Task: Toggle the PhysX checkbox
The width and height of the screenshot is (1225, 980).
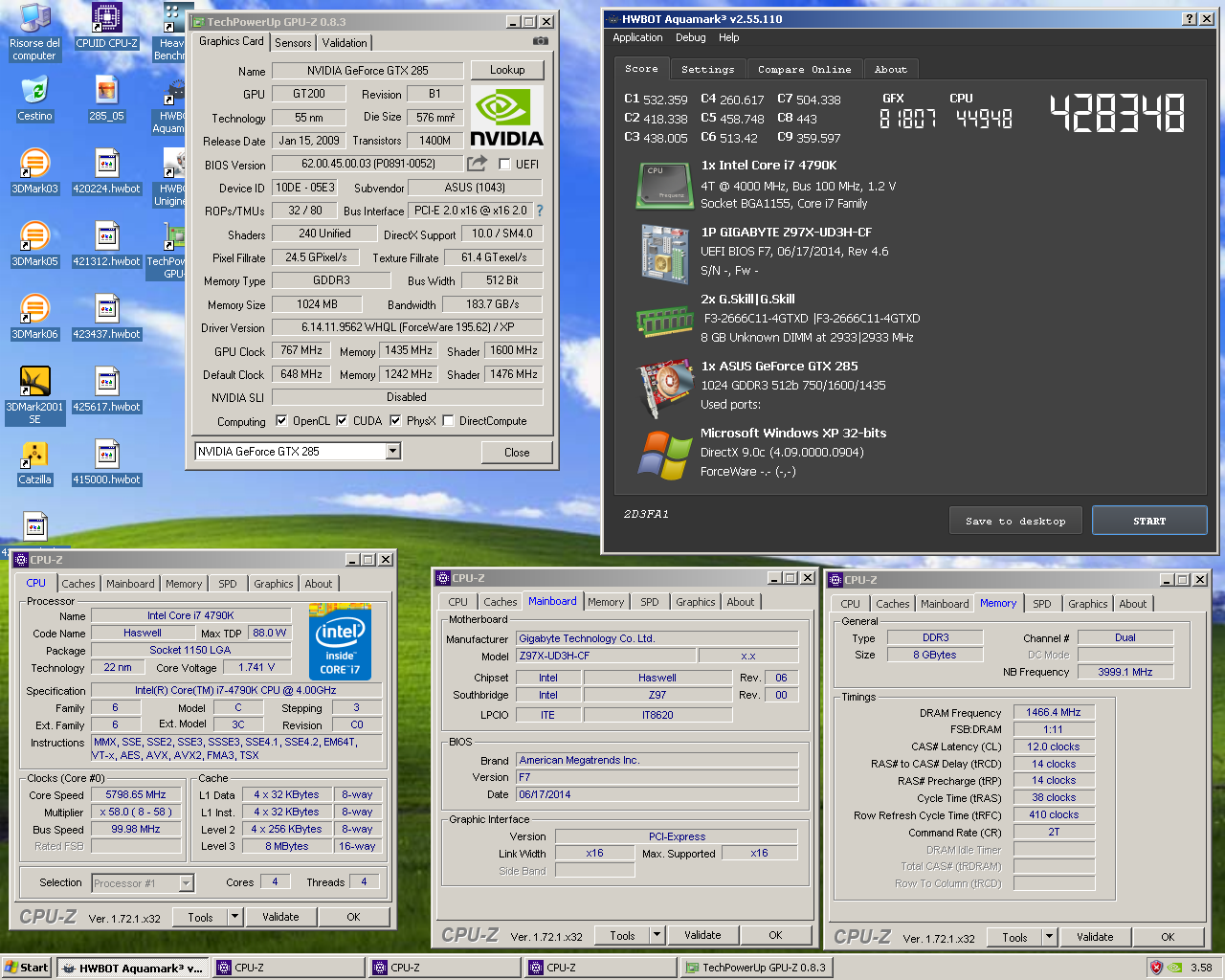Action: [x=395, y=420]
